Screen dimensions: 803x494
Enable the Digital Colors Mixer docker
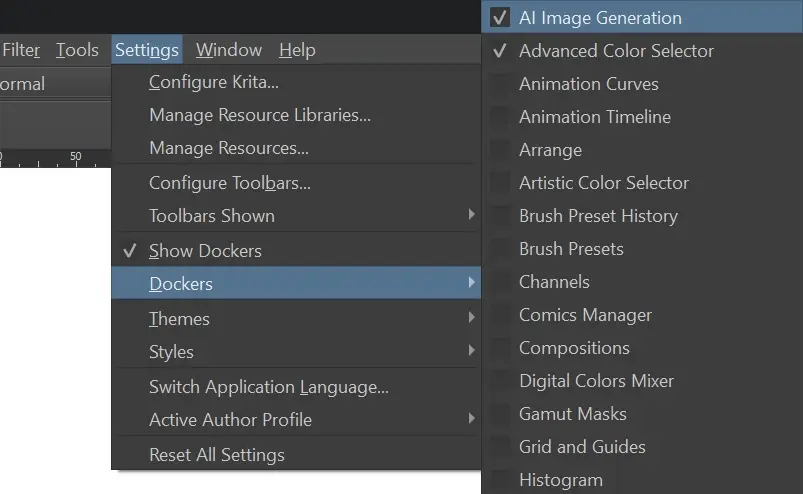tap(642, 381)
